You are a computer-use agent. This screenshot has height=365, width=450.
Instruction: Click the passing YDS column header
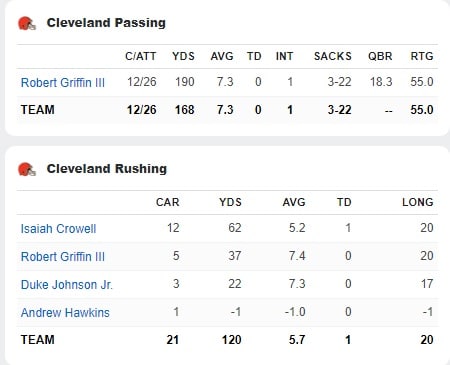(183, 56)
